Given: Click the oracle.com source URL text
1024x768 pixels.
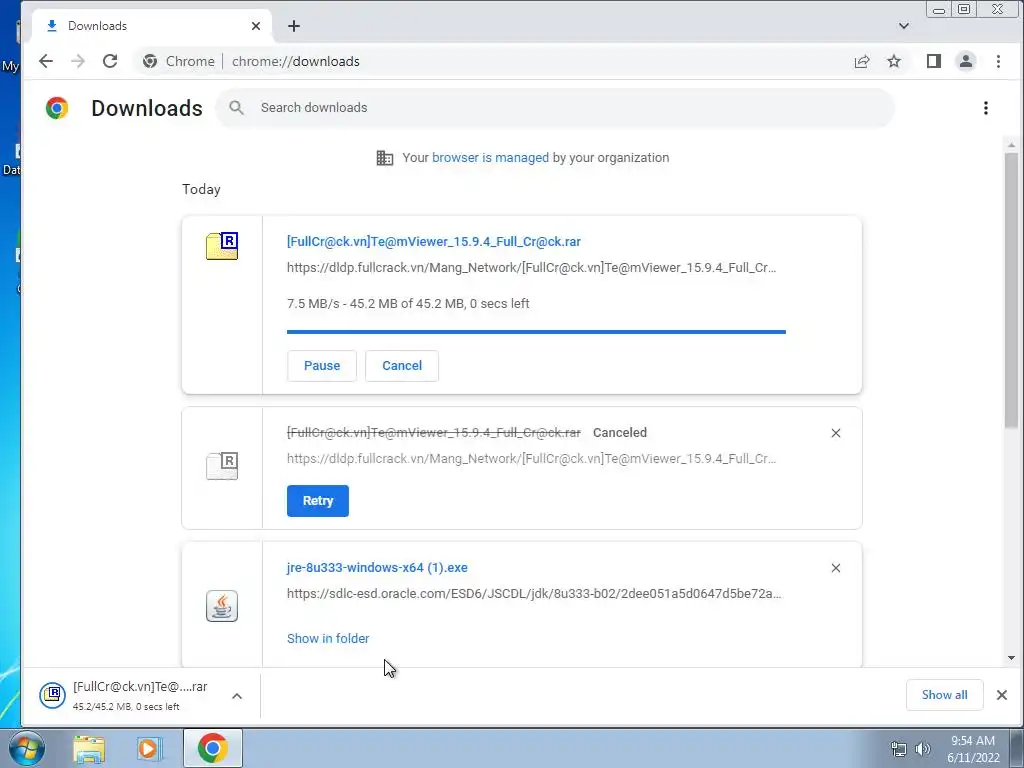Looking at the screenshot, I should (534, 594).
